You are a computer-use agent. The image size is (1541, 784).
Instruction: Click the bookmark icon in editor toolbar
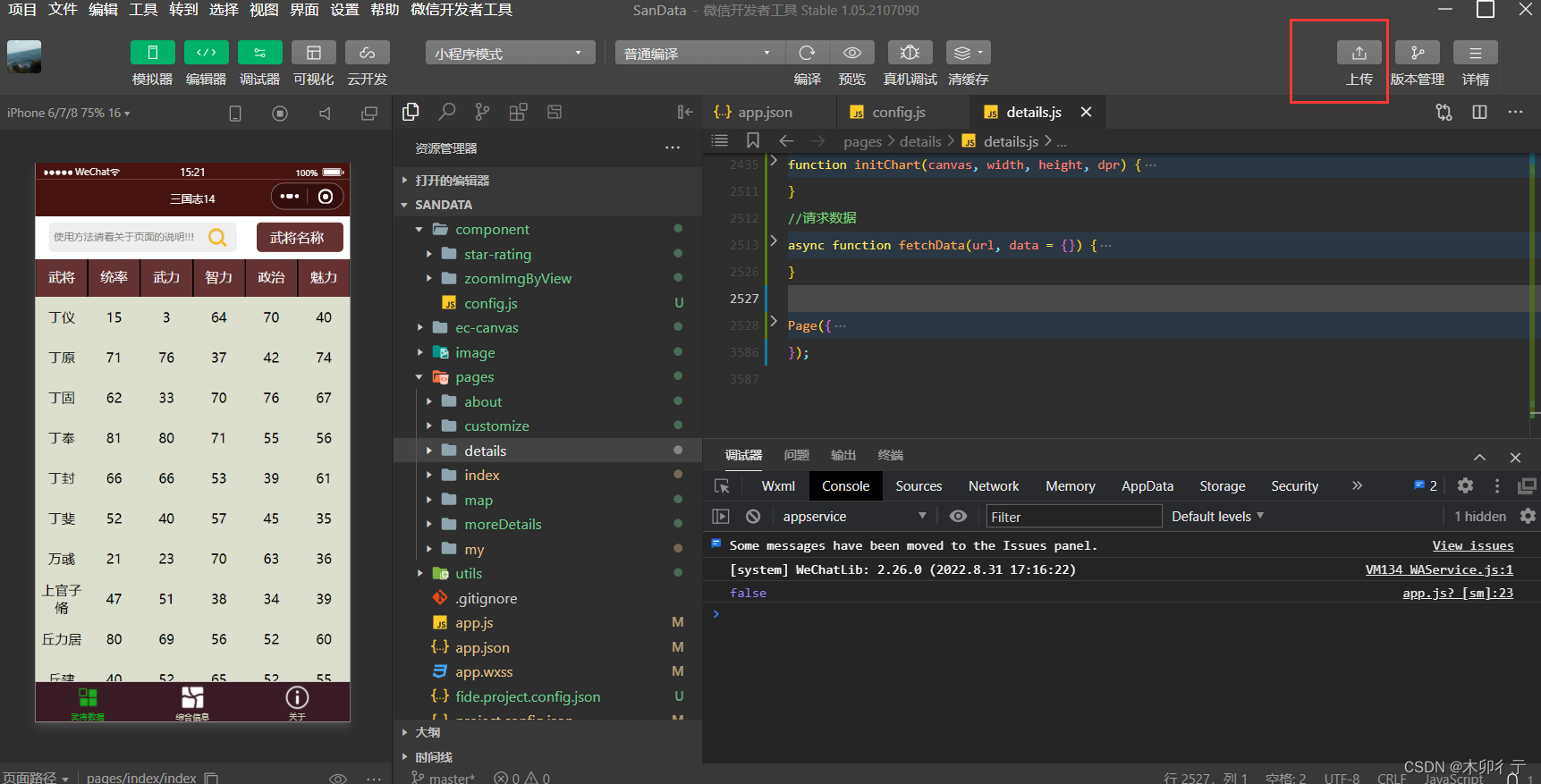[753, 140]
